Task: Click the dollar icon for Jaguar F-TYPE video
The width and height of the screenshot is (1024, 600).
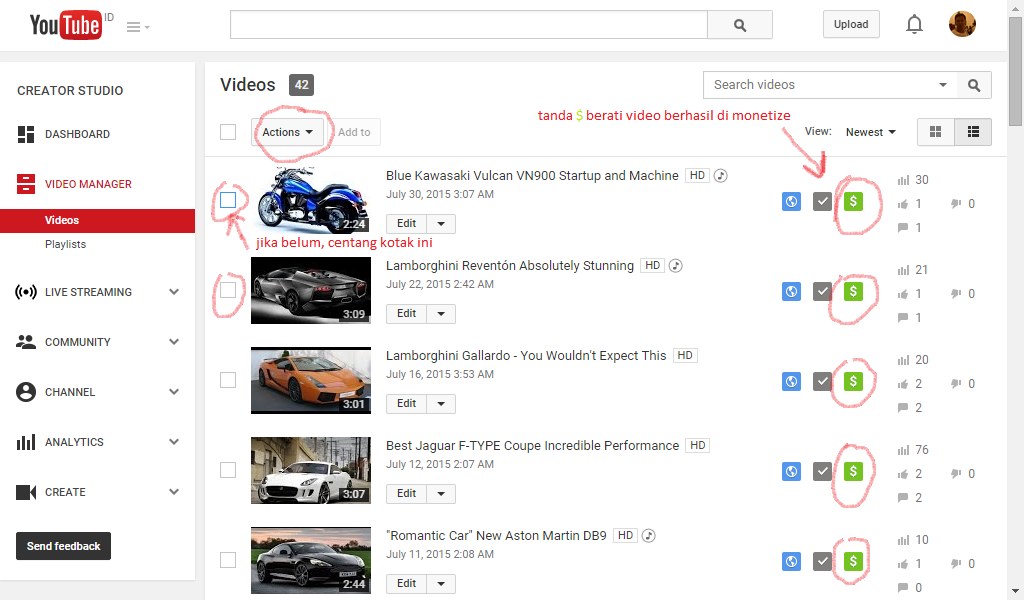Action: click(x=853, y=471)
